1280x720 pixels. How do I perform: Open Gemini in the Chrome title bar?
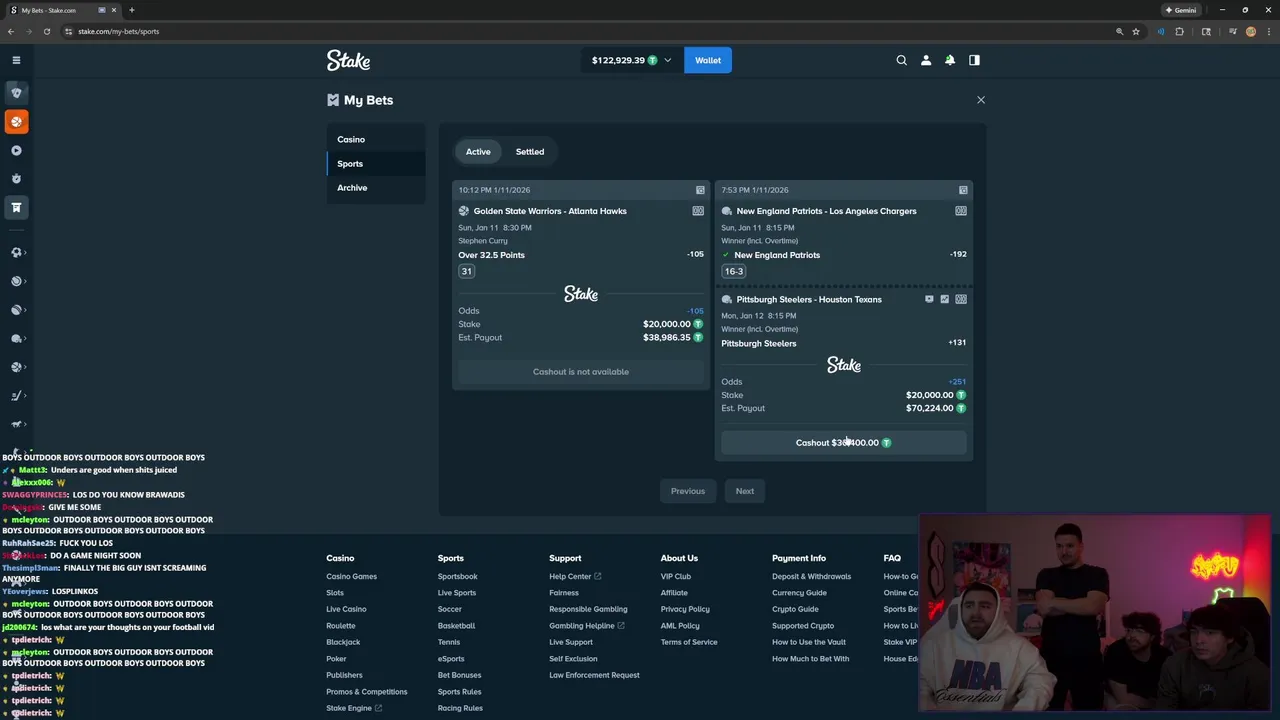1181,10
